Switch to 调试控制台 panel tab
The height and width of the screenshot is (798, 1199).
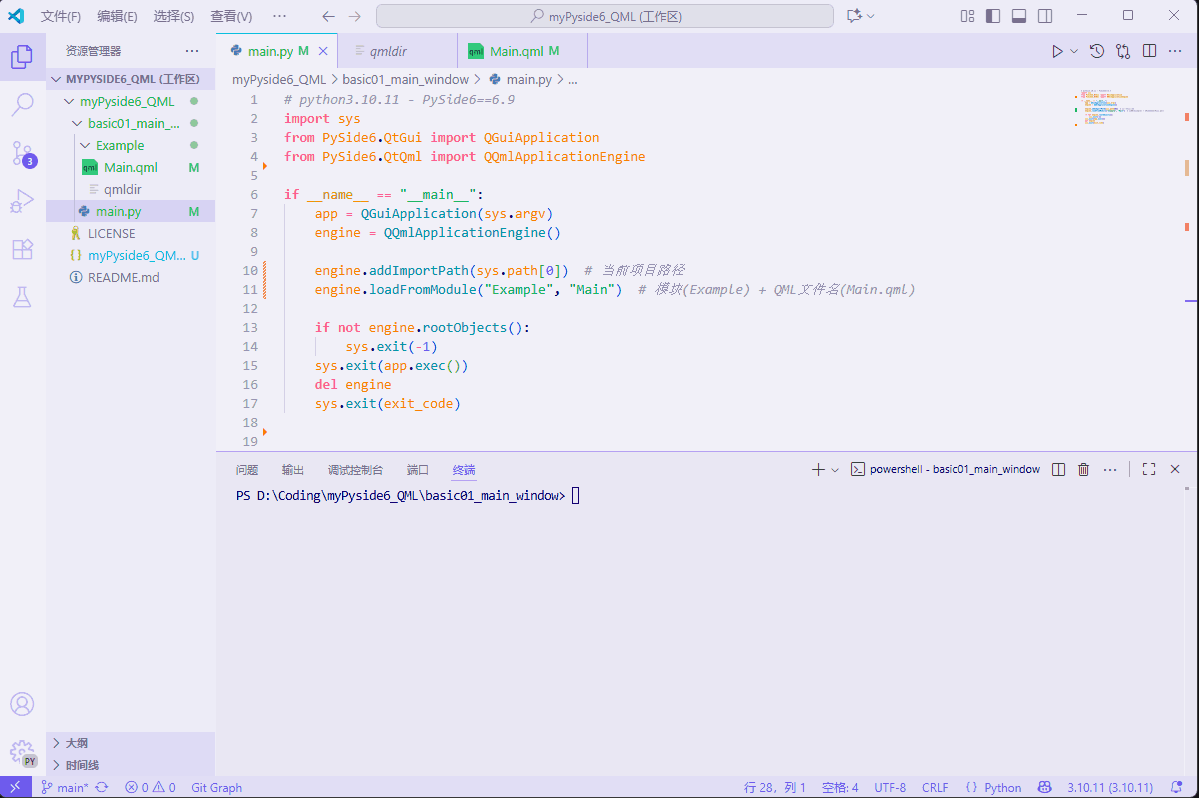coord(356,469)
